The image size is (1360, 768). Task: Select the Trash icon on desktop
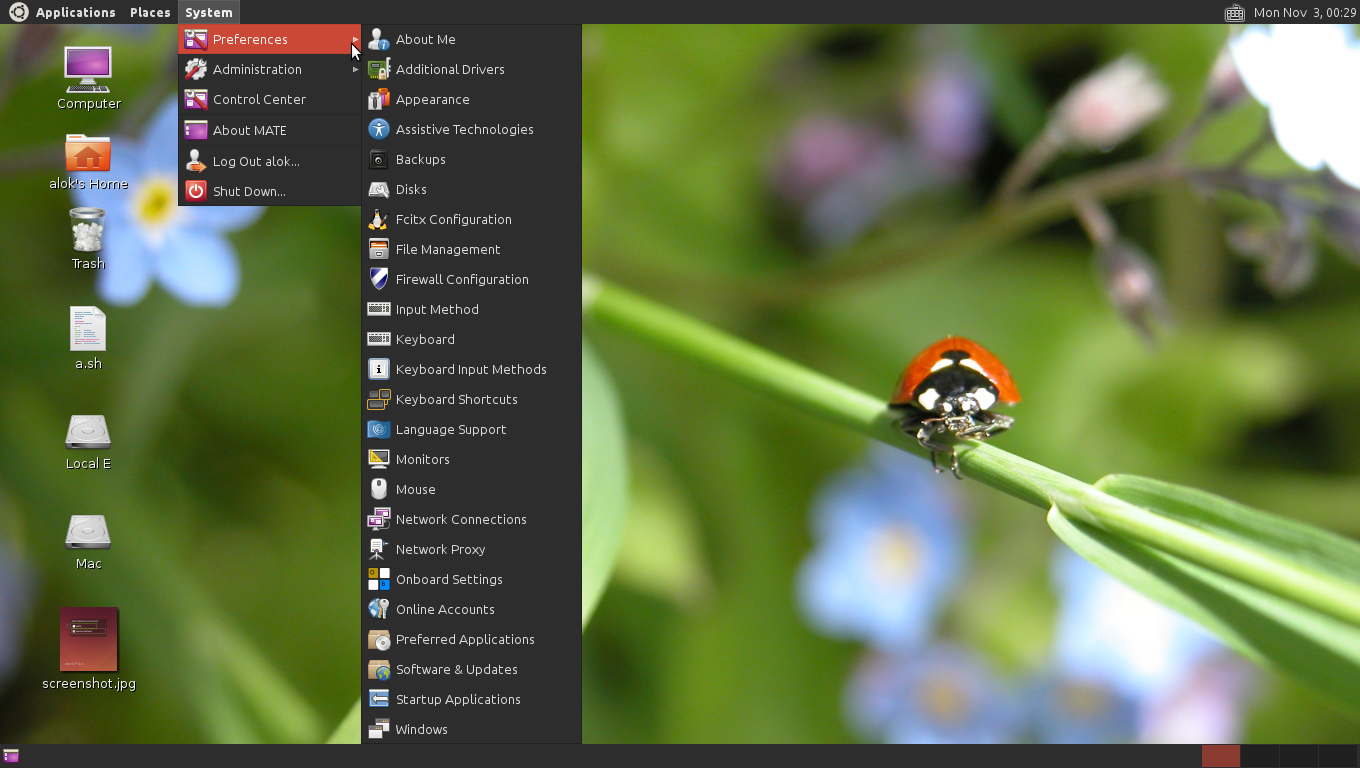88,230
